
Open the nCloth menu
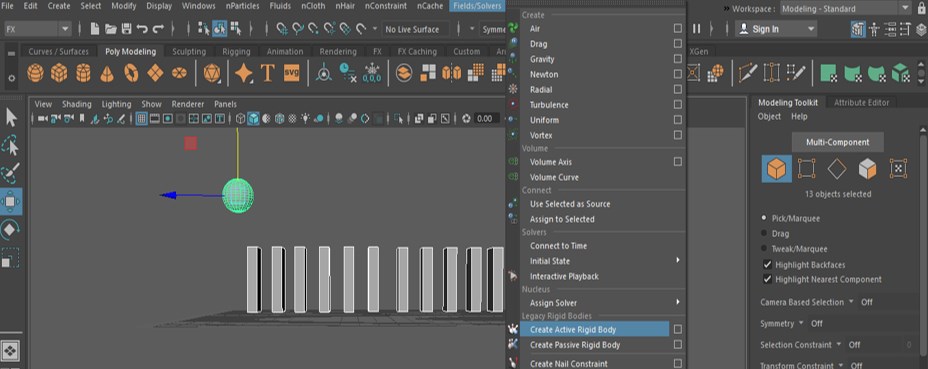pyautogui.click(x=312, y=6)
